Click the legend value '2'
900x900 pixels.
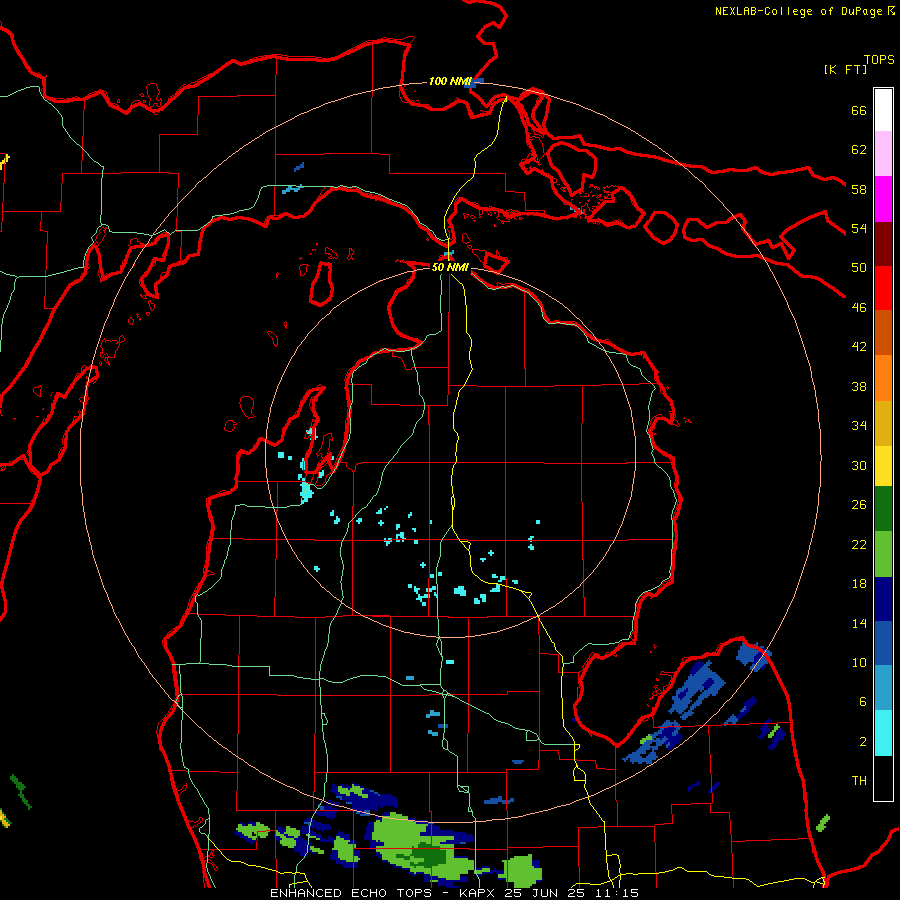[x=863, y=742]
